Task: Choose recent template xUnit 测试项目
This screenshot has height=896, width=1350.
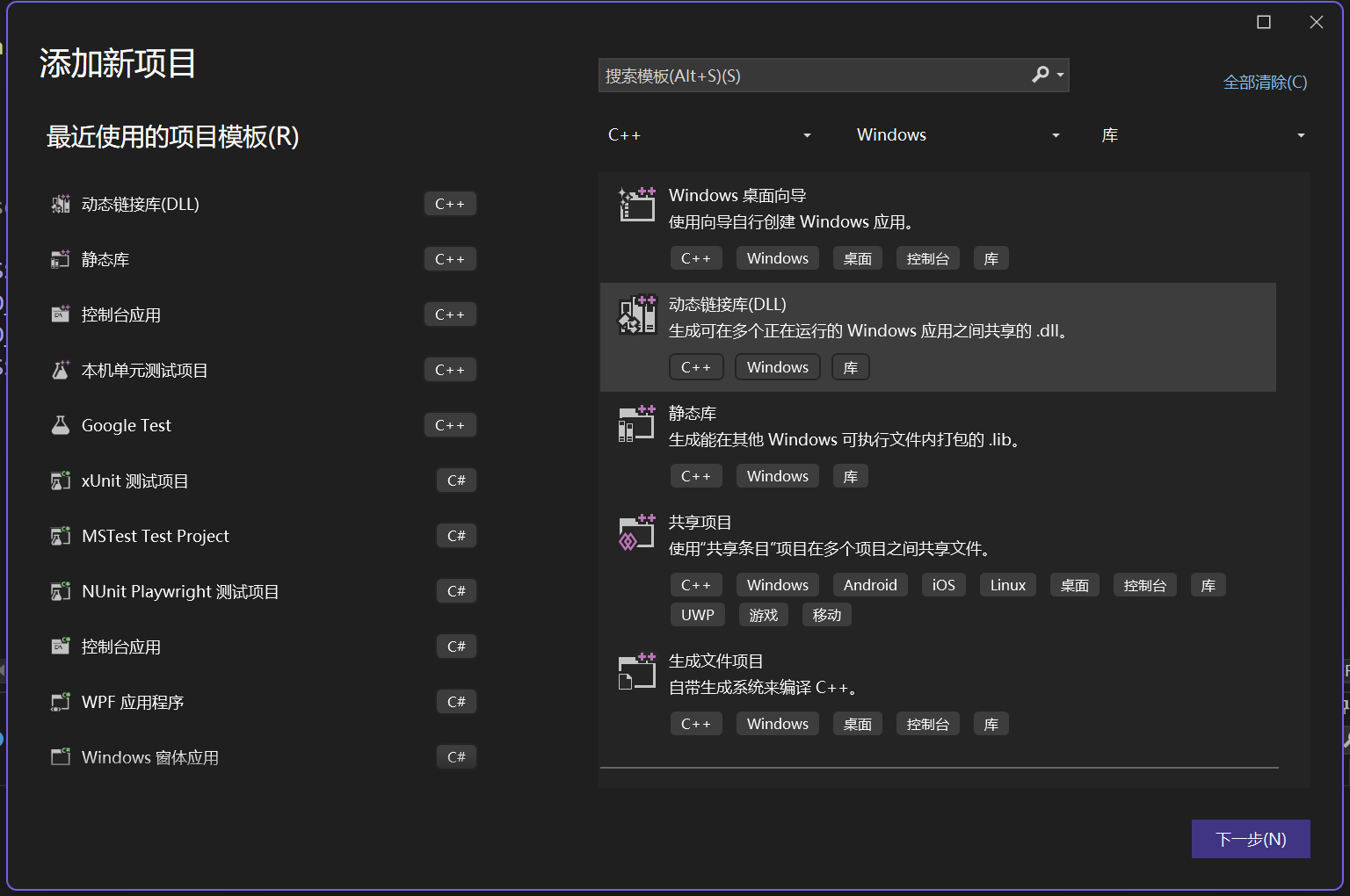Action: point(264,481)
